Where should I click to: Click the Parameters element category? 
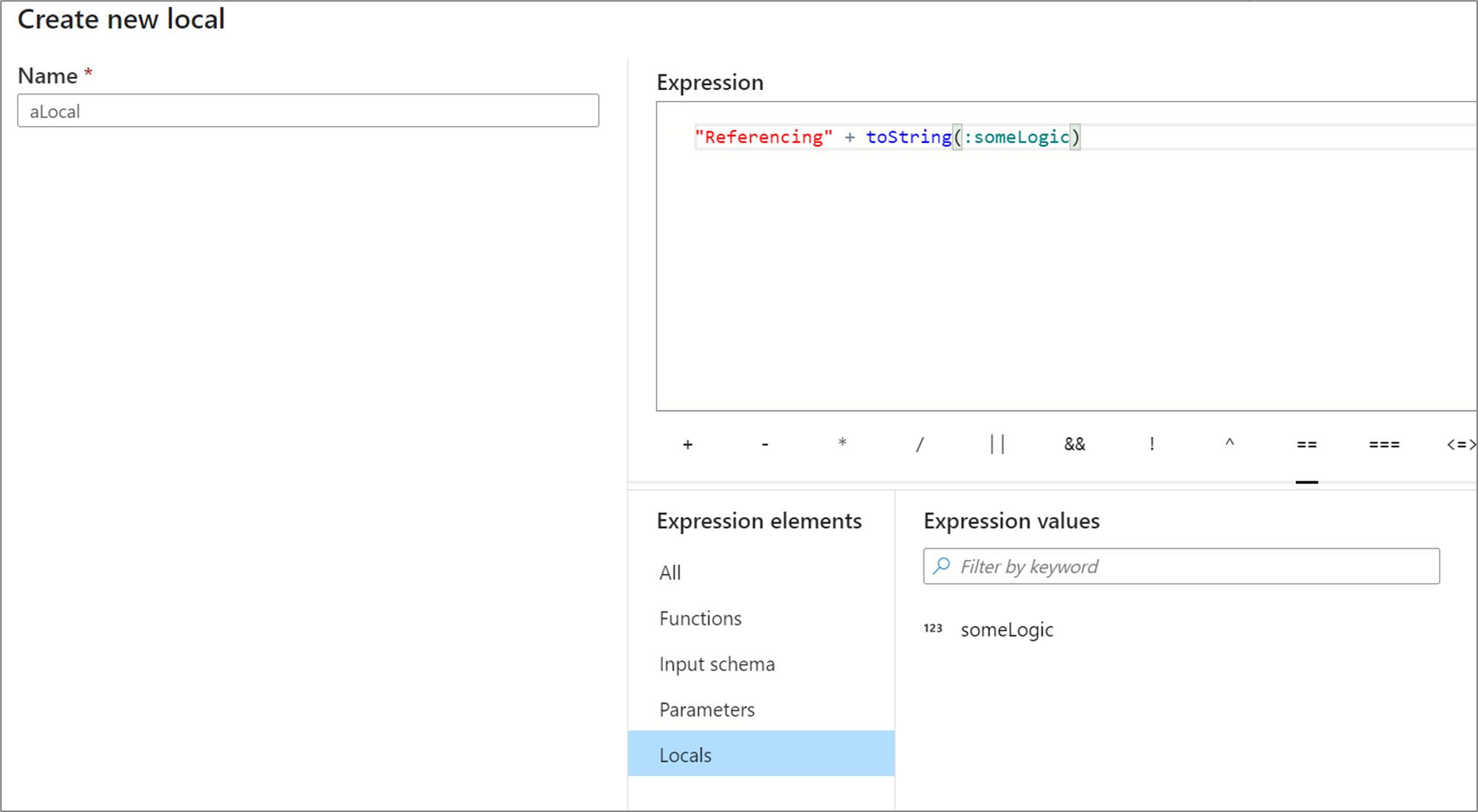[708, 710]
